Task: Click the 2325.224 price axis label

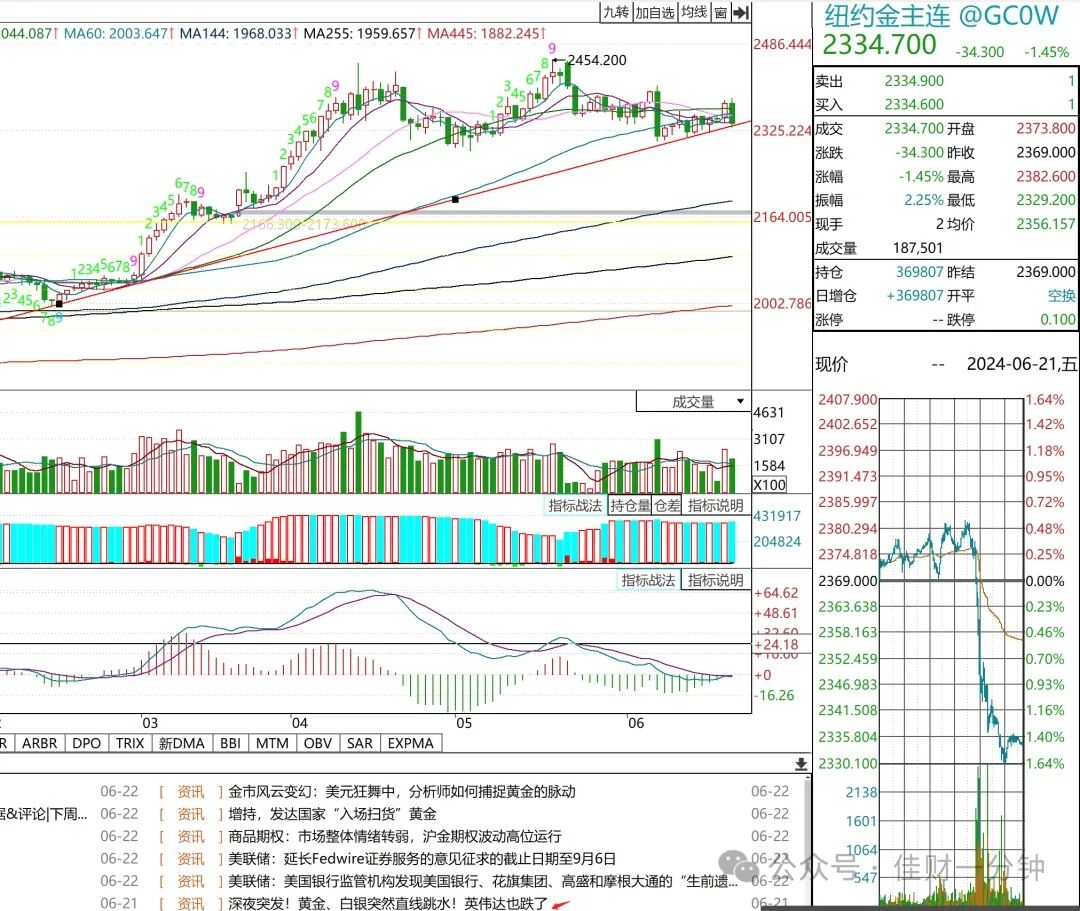Action: point(782,130)
